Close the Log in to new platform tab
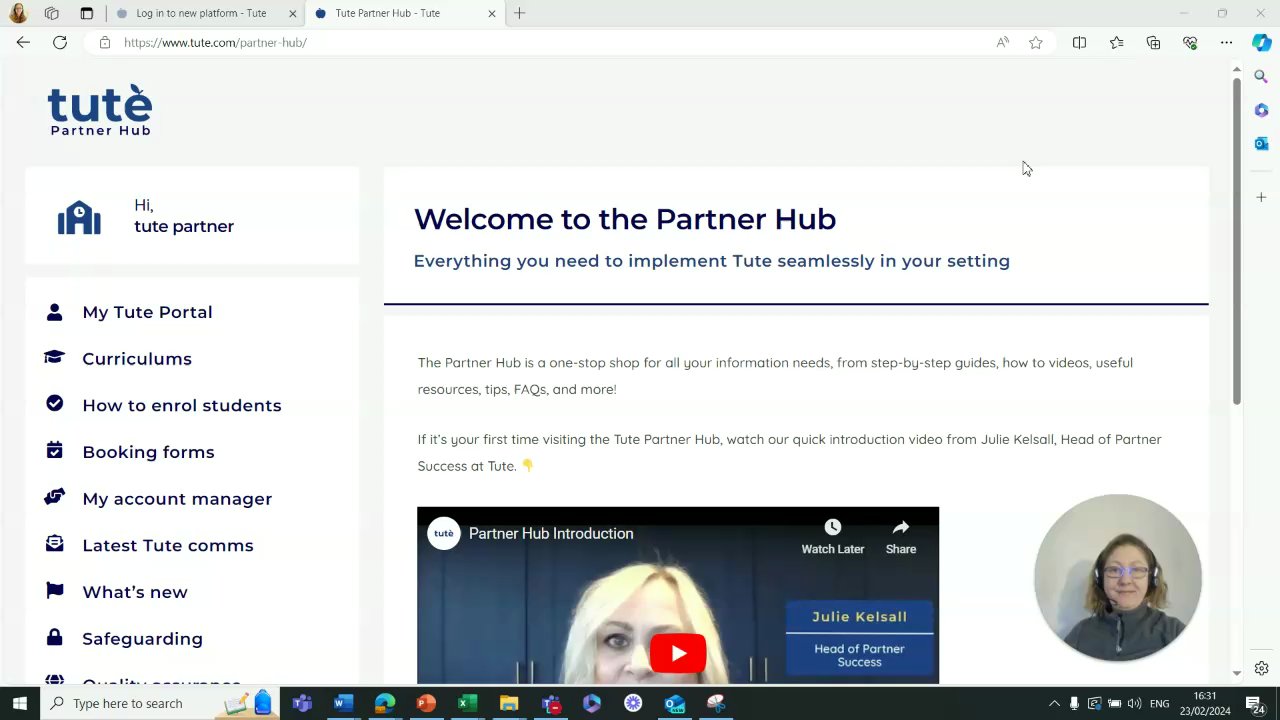The width and height of the screenshot is (1280, 720). (x=293, y=13)
